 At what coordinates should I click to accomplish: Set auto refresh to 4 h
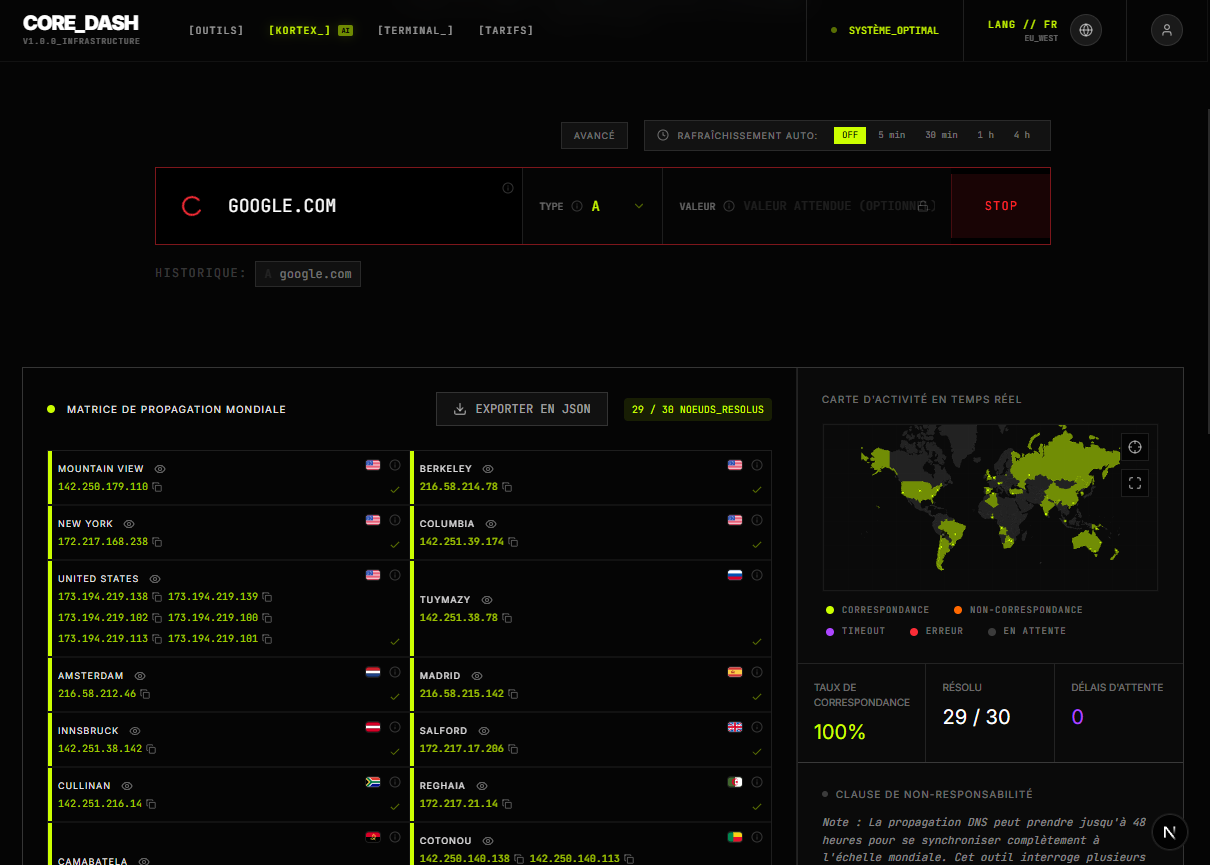pos(1021,135)
